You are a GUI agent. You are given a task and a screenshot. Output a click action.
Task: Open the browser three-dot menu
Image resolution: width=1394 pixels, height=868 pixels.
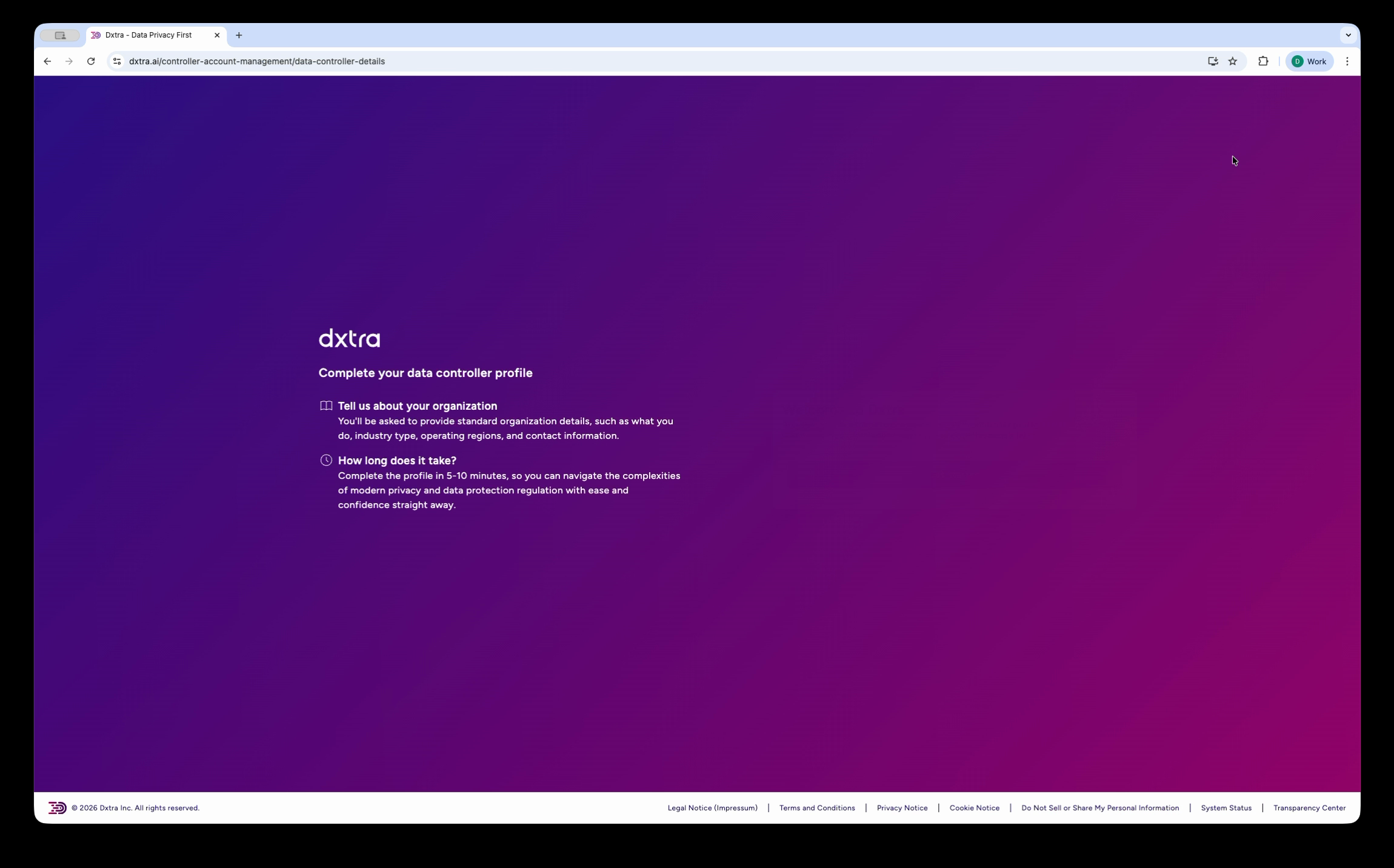[x=1347, y=61]
